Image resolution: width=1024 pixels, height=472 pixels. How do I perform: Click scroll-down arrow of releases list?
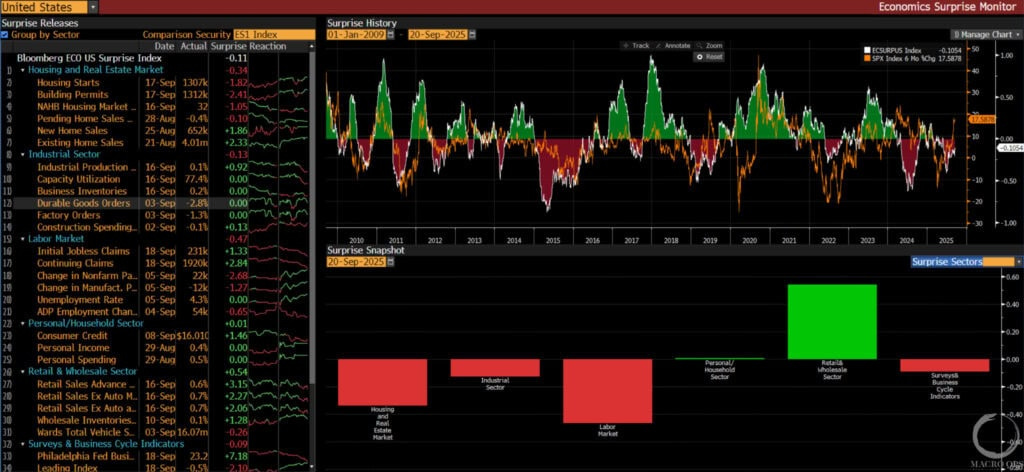pos(312,466)
